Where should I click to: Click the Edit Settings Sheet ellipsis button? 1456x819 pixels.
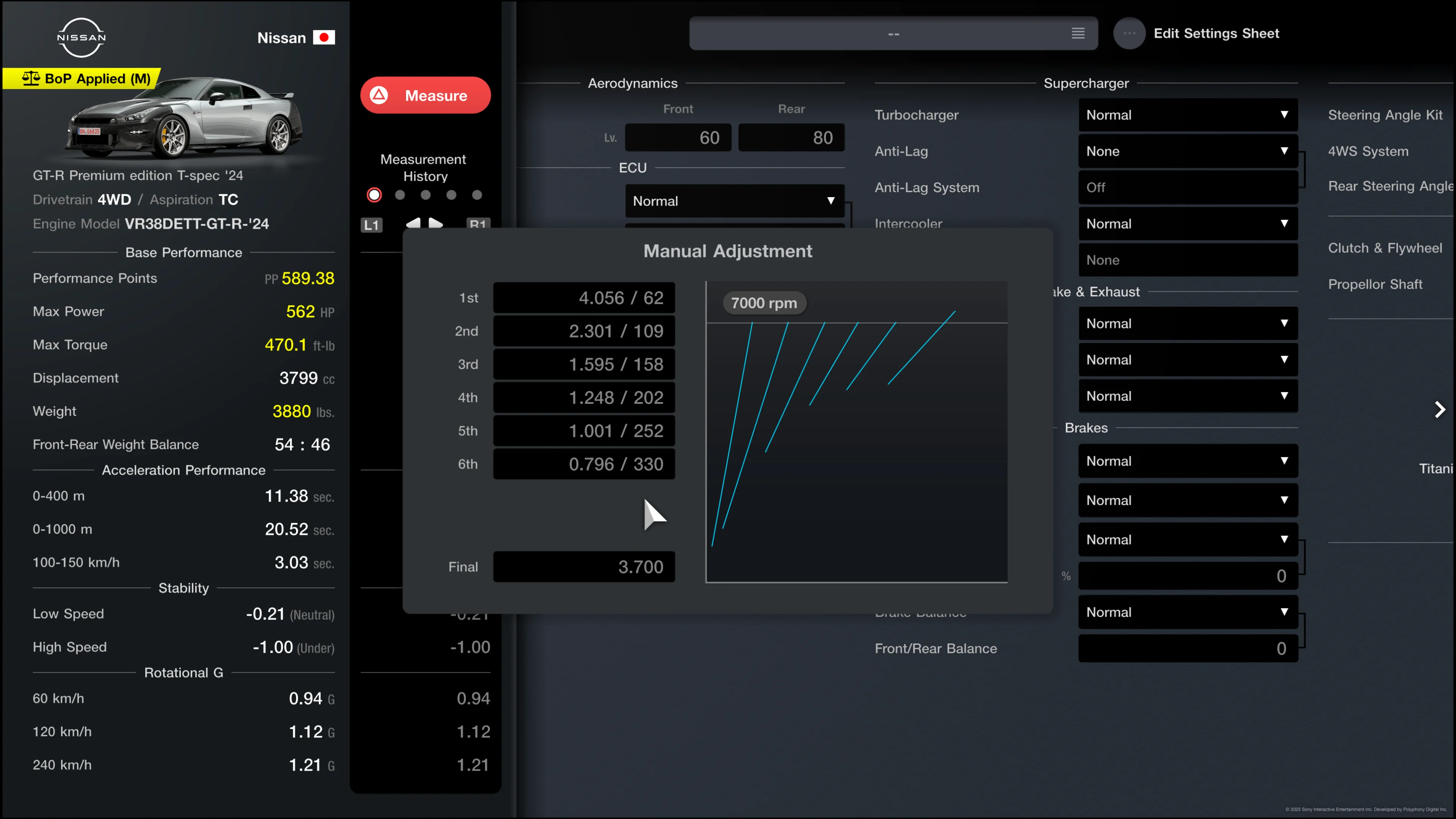(x=1129, y=33)
